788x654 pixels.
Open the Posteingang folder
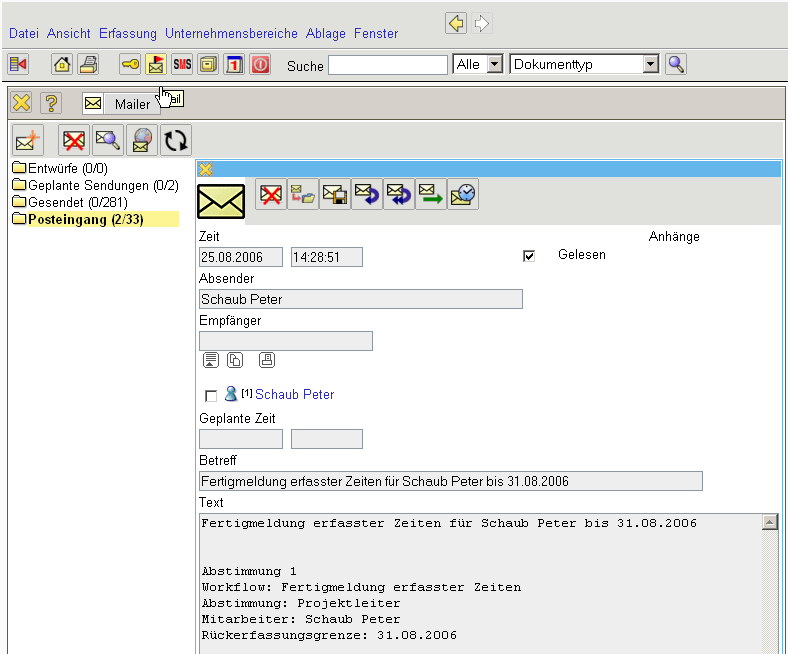tap(85, 219)
